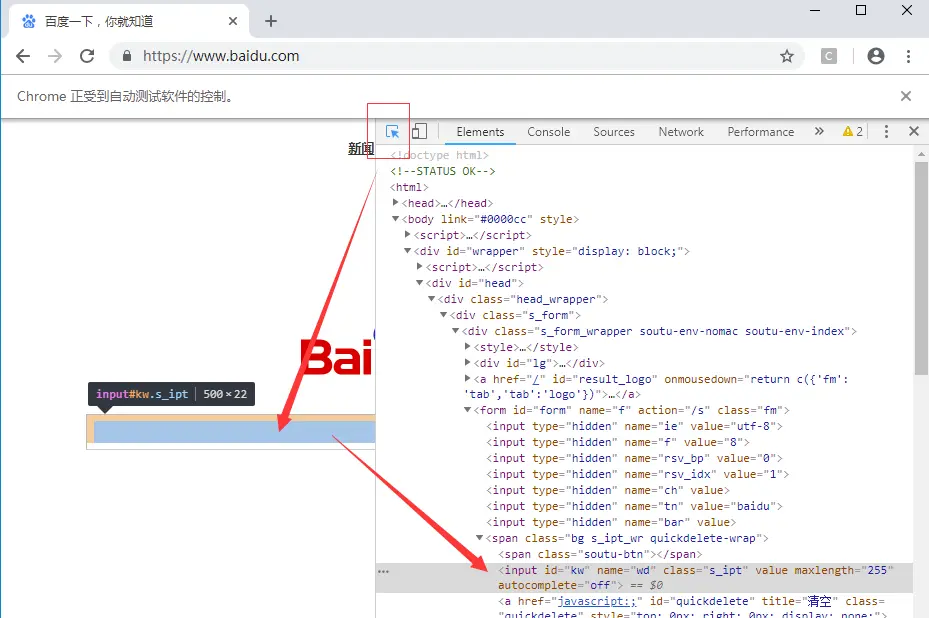Select hidden input name rsv_idx row
The width and height of the screenshot is (929, 618).
pos(638,475)
